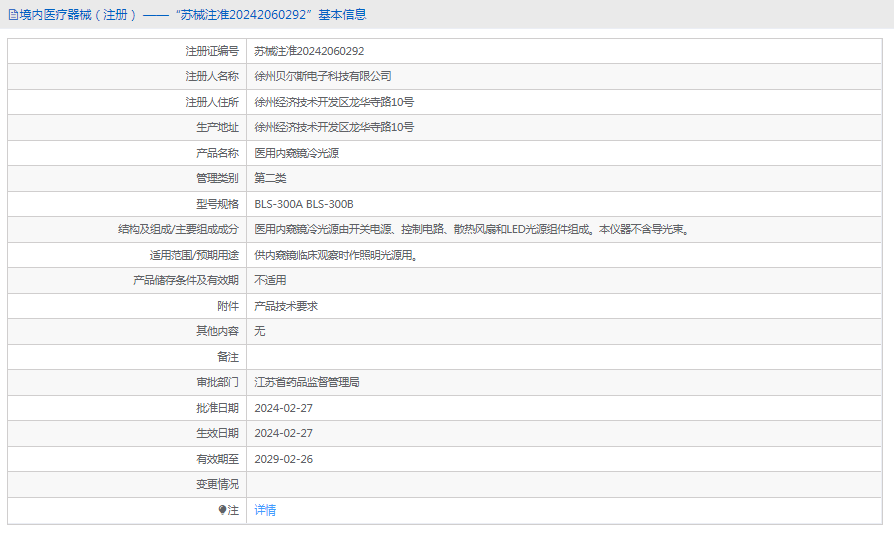
Task: Select model value BLS-300A BLS-300B
Action: click(304, 204)
